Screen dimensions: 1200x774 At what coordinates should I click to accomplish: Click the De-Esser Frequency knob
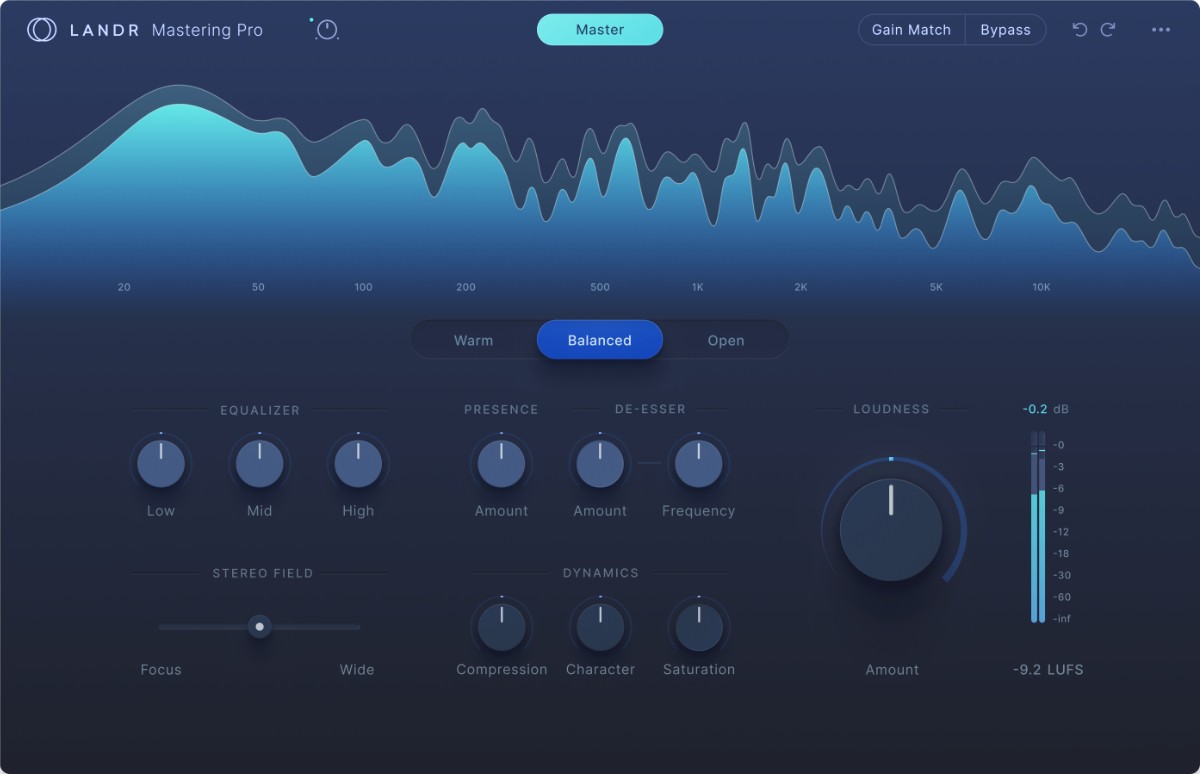tap(698, 462)
